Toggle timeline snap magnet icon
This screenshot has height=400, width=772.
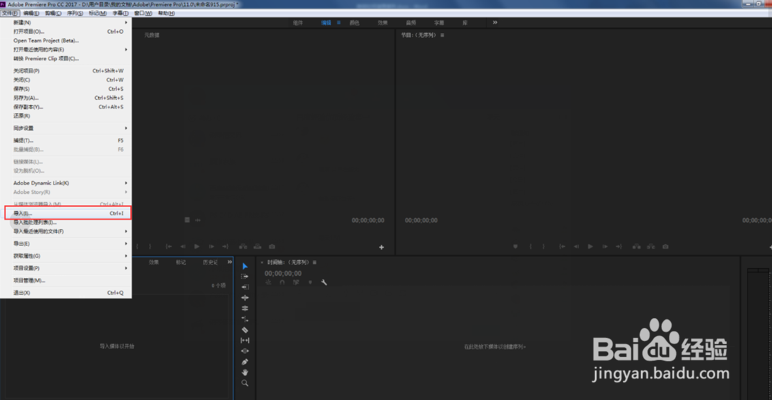[283, 282]
